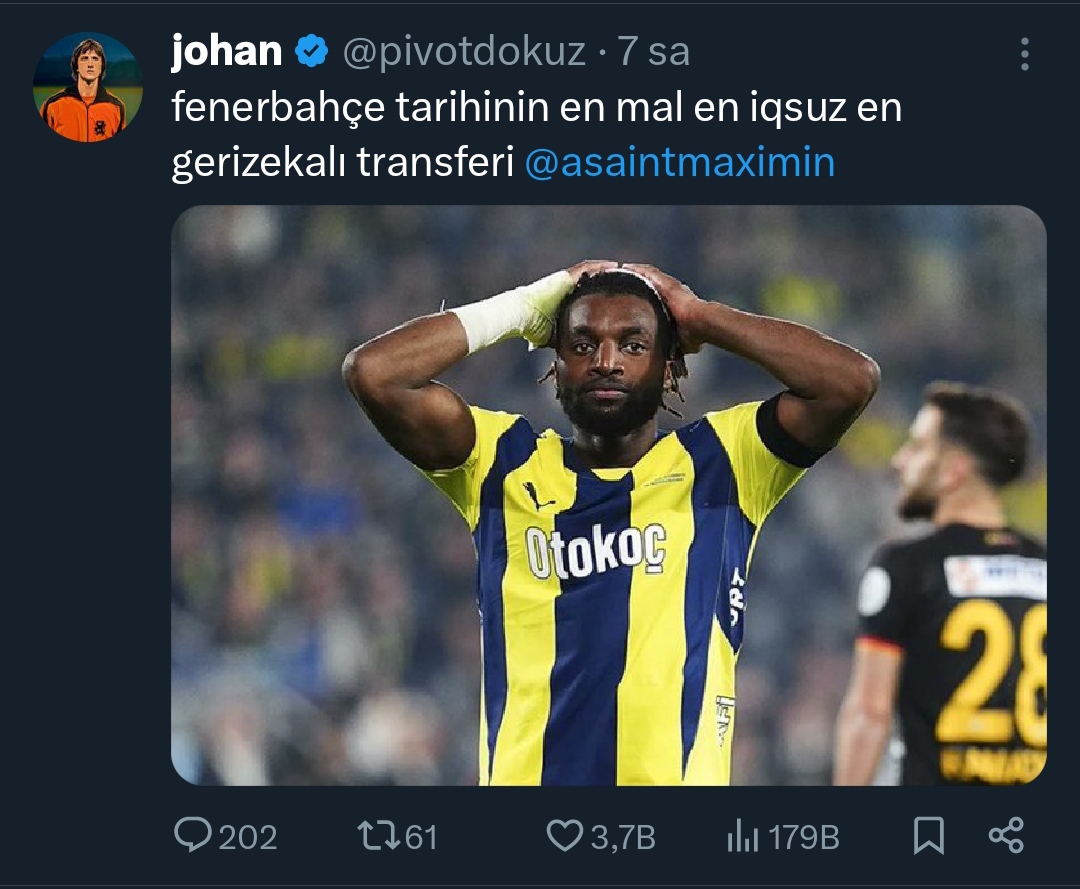Viewport: 1080px width, 889px height.
Task: Click the 7 sa timestamp
Action: (653, 52)
